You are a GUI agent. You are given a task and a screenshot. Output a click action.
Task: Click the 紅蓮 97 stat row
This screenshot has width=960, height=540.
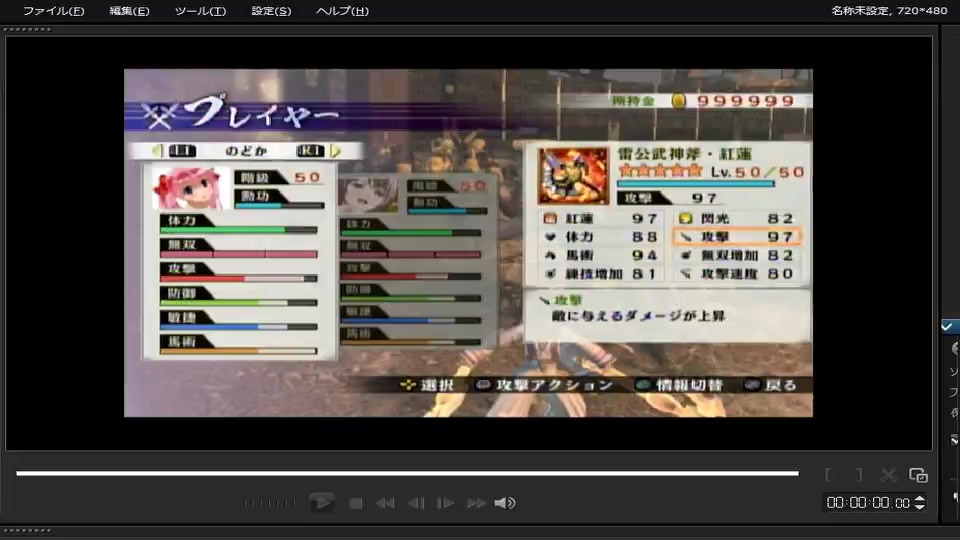[601, 219]
